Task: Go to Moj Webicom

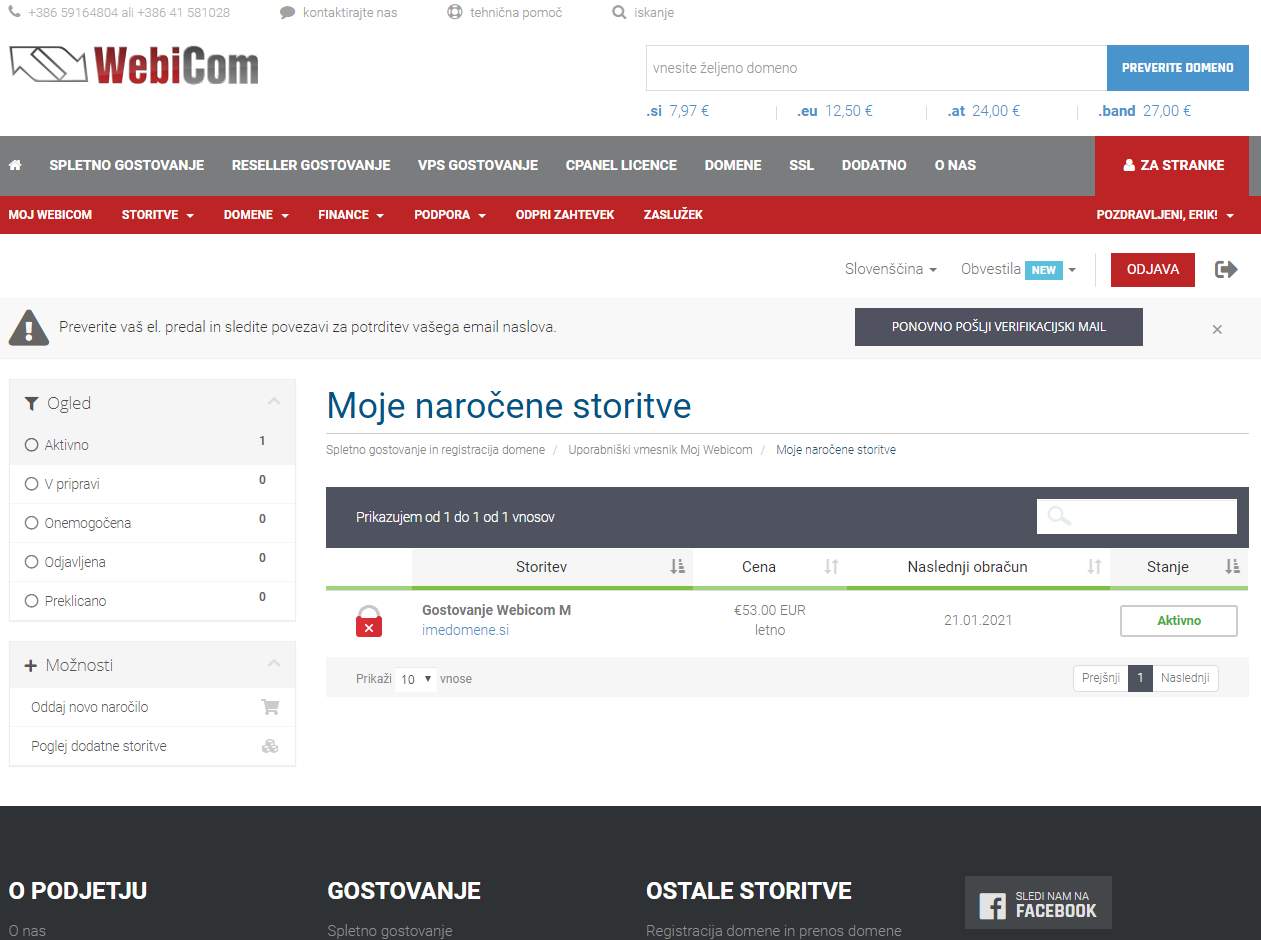Action: tap(50, 215)
